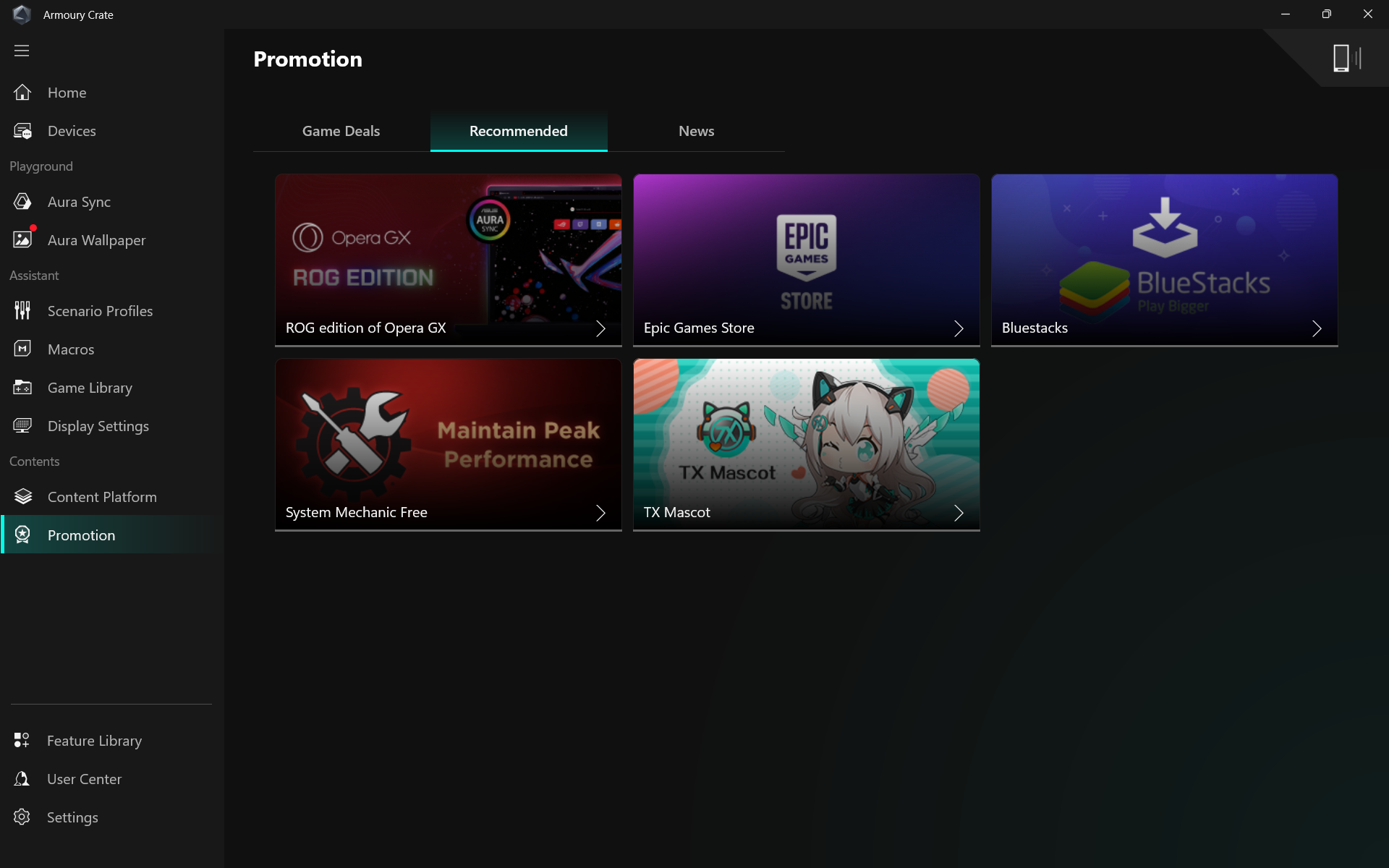Viewport: 1389px width, 868px height.
Task: Open Content Platform label in sidebar
Action: click(x=102, y=497)
